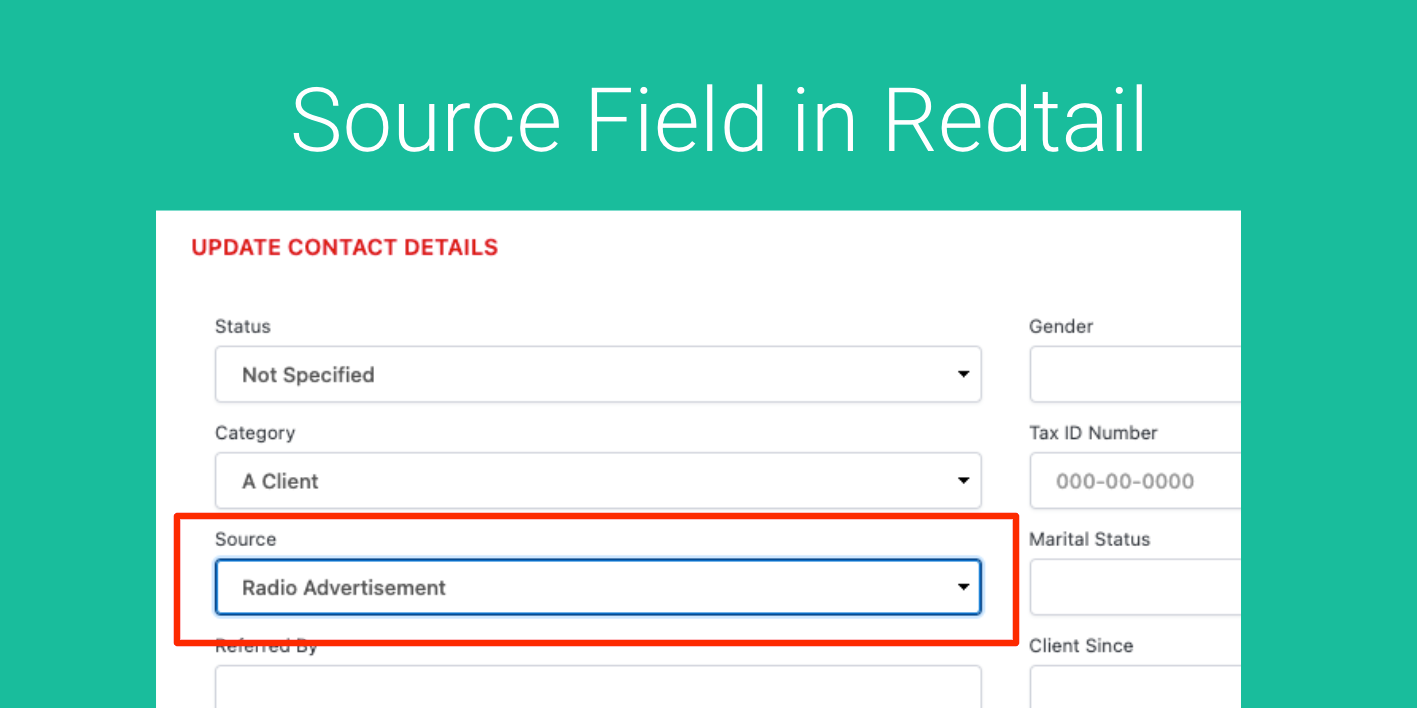Click the Tax ID Number label

[x=1093, y=433]
